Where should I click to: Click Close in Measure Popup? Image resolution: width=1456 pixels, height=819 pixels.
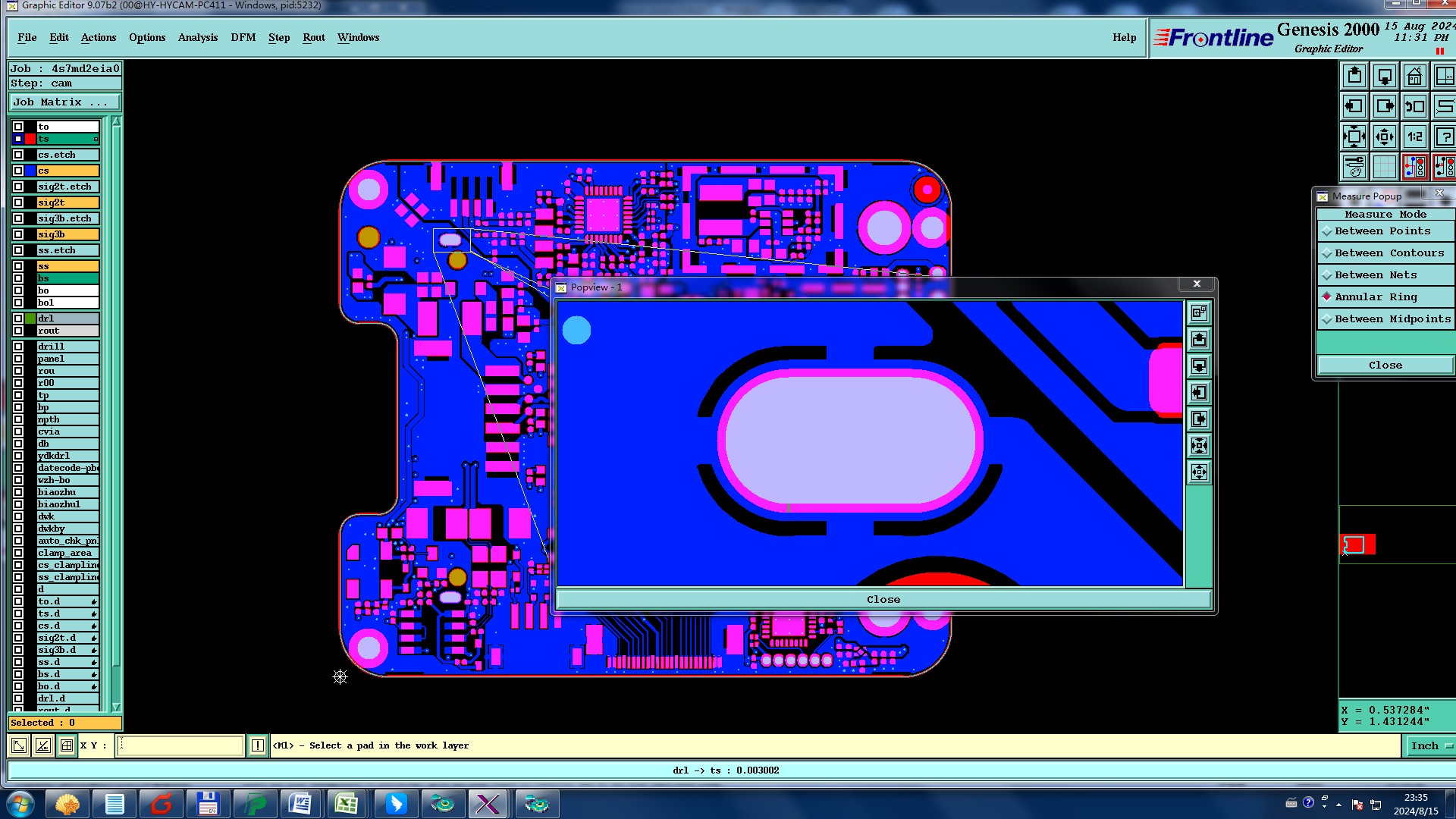point(1385,366)
